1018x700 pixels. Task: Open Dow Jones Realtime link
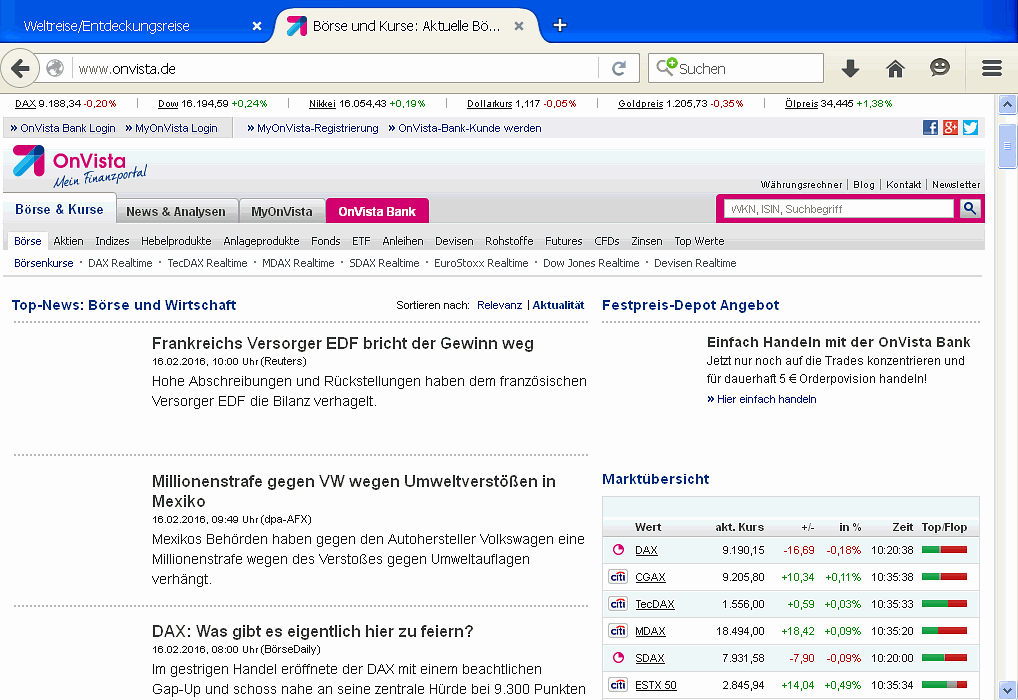click(591, 263)
